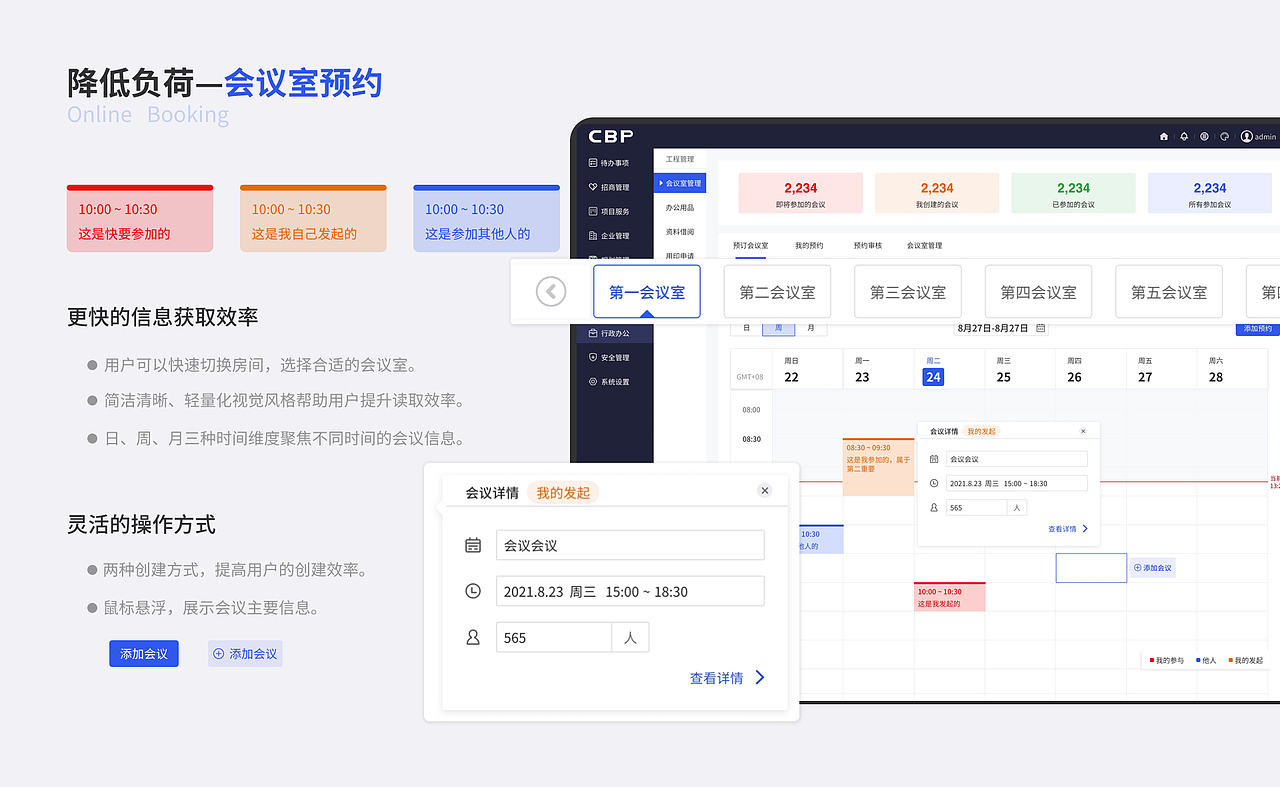Click the 企业管理 sidebar icon
1280x787 pixels.
613,235
